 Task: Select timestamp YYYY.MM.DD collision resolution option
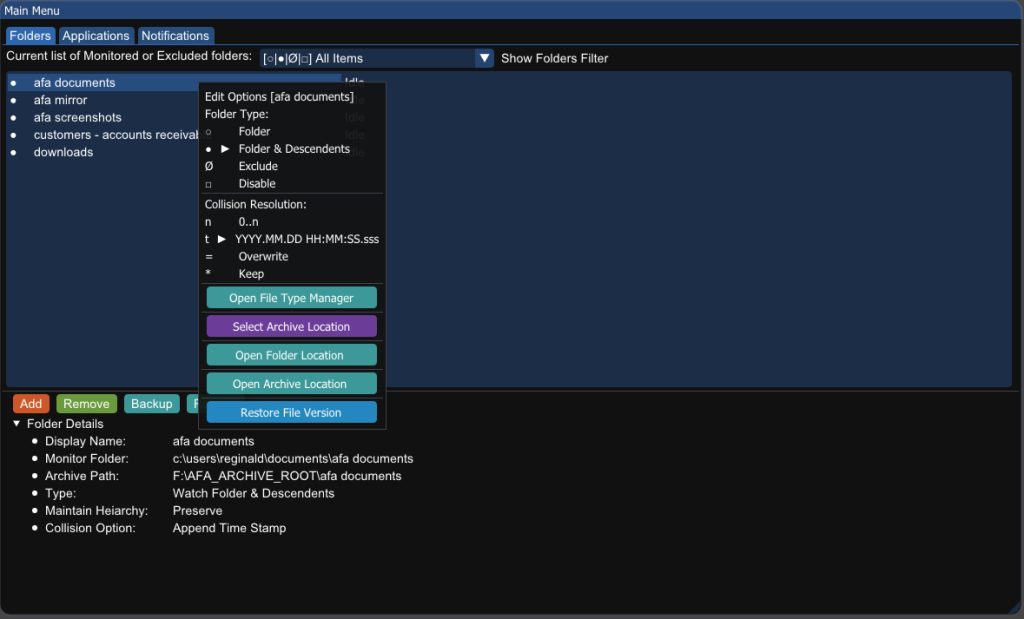tap(292, 239)
